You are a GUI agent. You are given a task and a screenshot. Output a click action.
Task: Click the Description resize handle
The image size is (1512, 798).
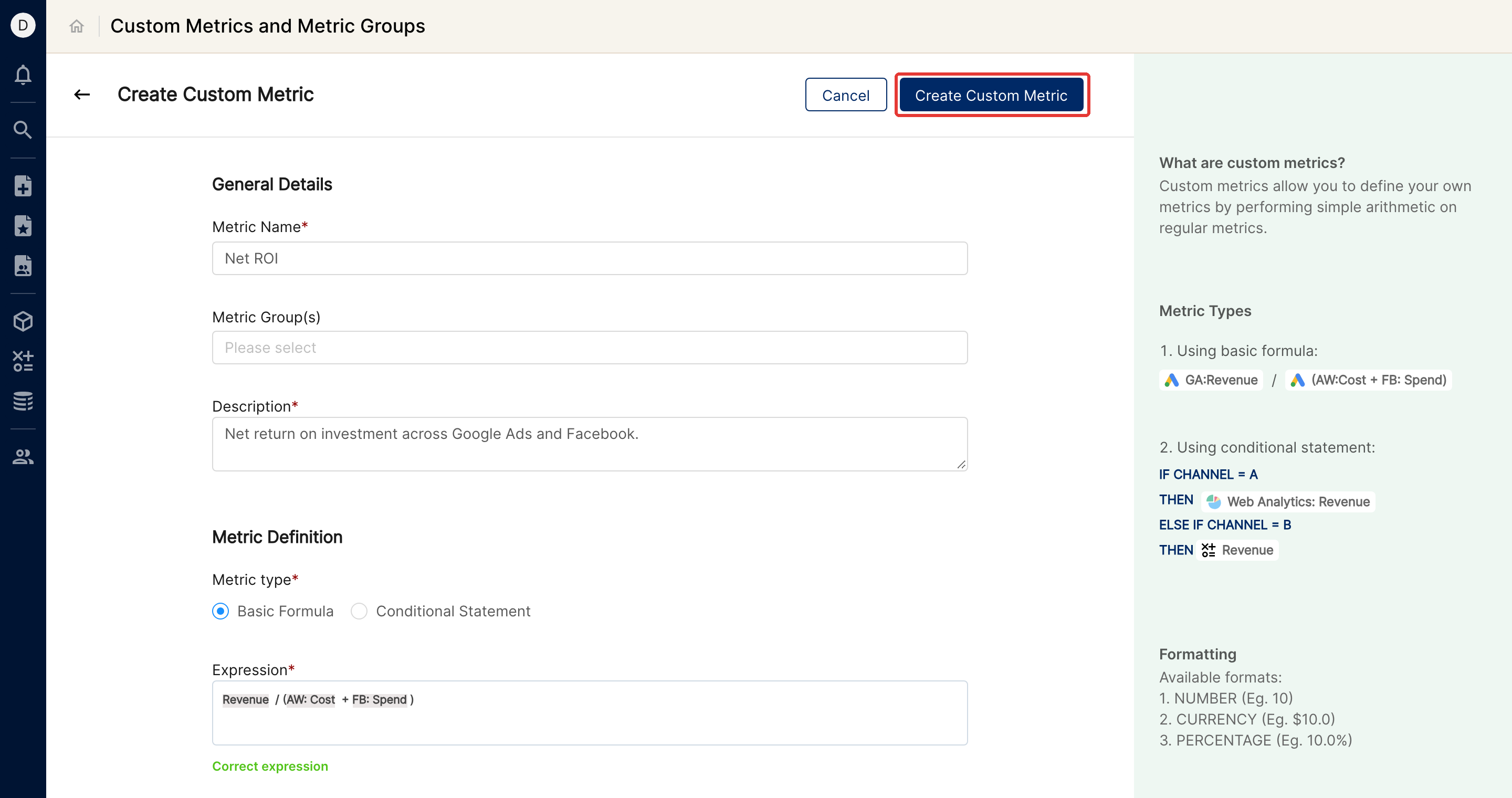tap(961, 464)
